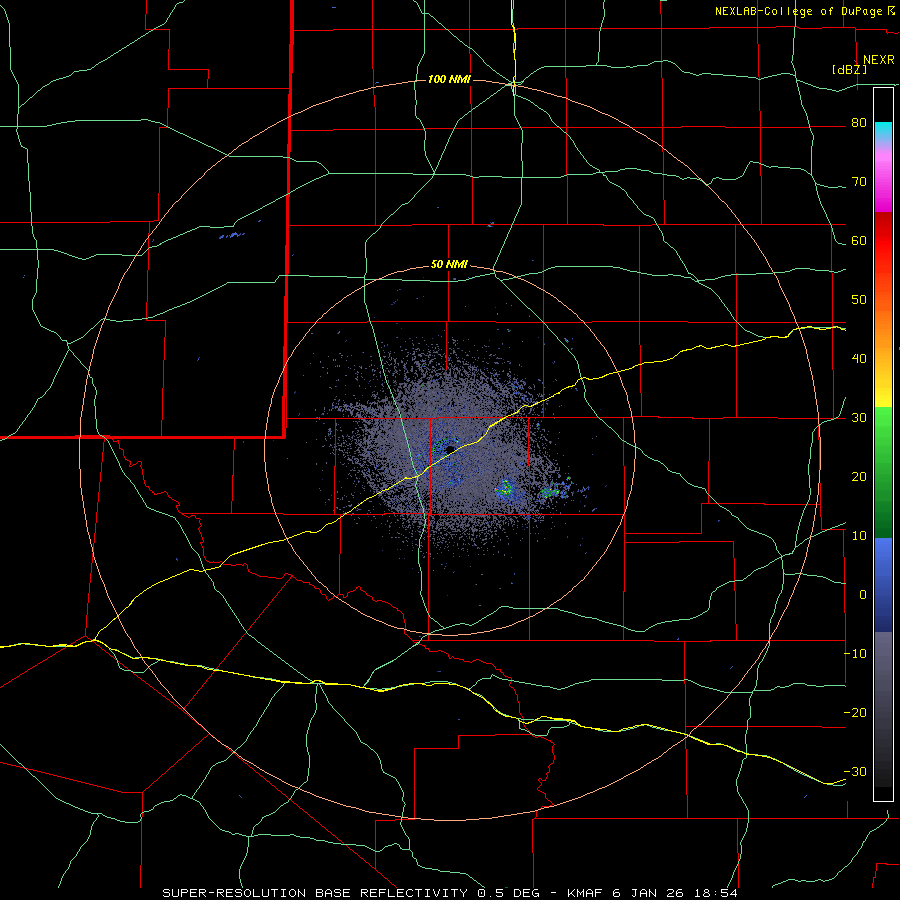Click the 30 value on dBZ scale
900x900 pixels.
859,418
